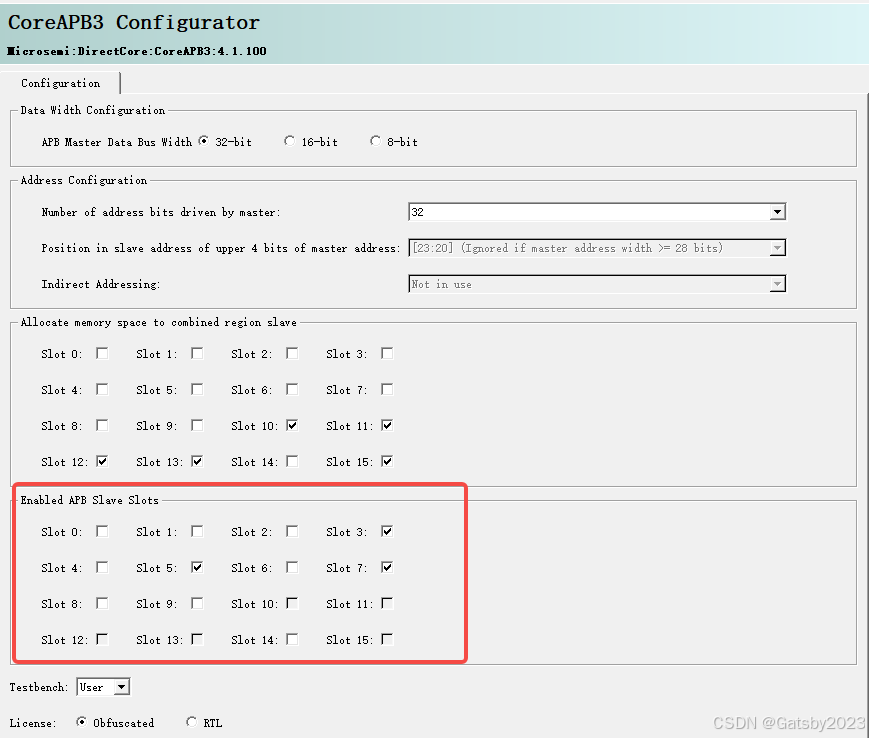
Task: Switch to the Configuration tab
Action: click(x=60, y=83)
